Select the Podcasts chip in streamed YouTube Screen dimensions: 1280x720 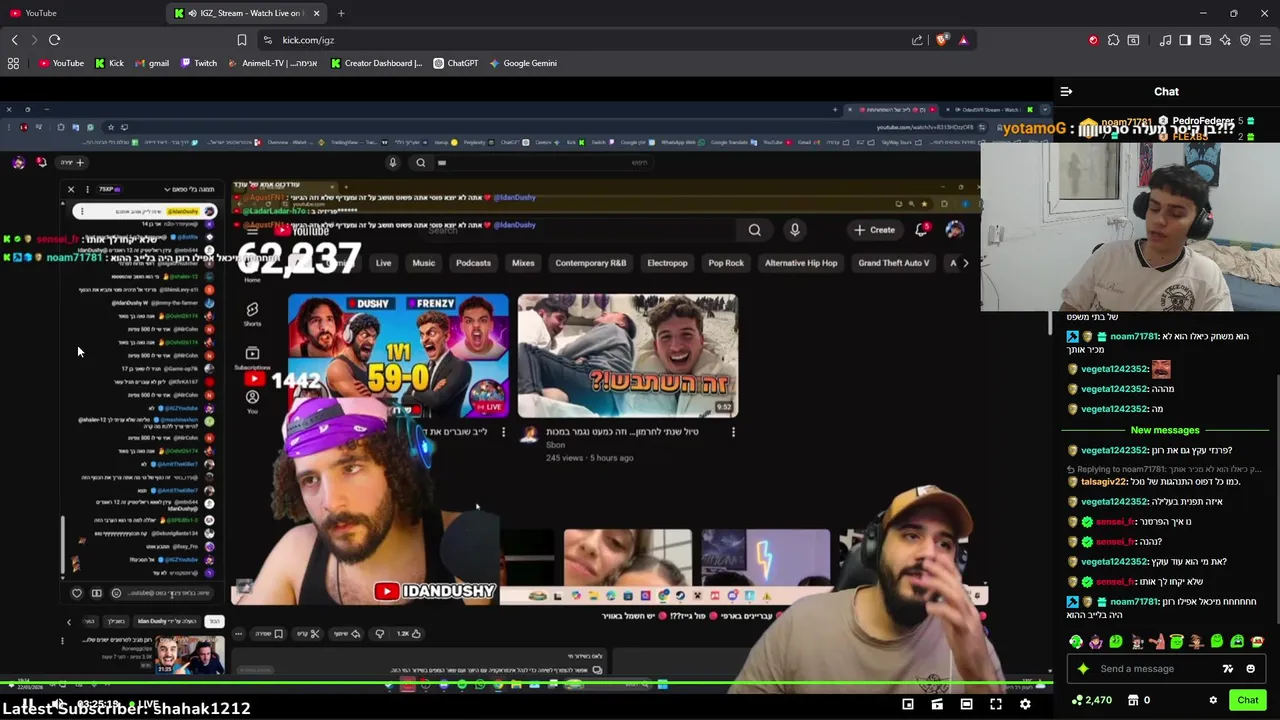pyautogui.click(x=473, y=263)
